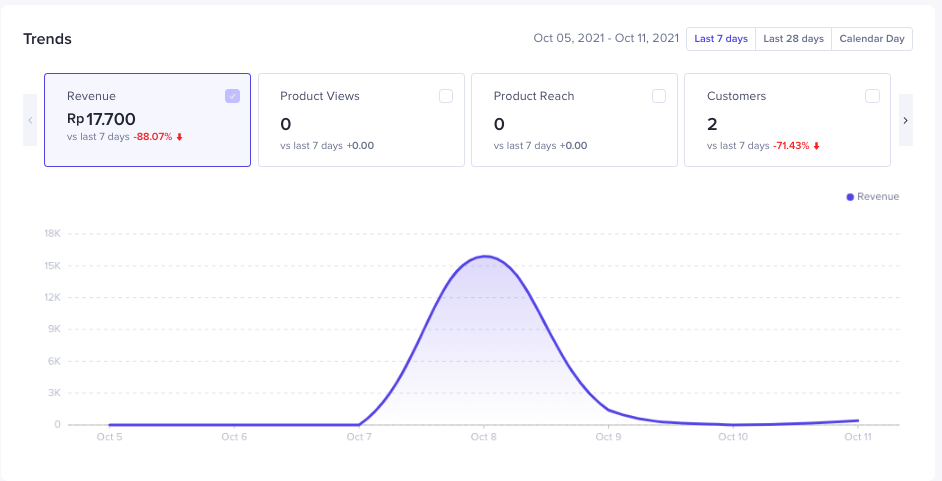This screenshot has height=481, width=942.
Task: Click the Product Reach card
Action: pyautogui.click(x=574, y=120)
